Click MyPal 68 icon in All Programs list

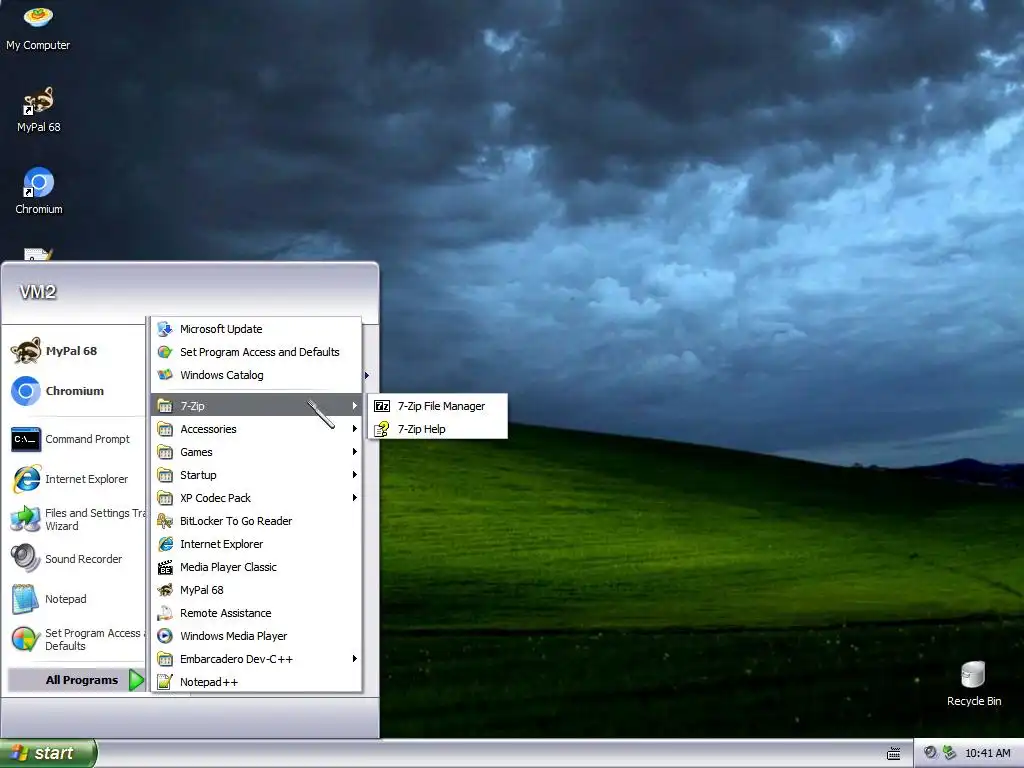(165, 590)
